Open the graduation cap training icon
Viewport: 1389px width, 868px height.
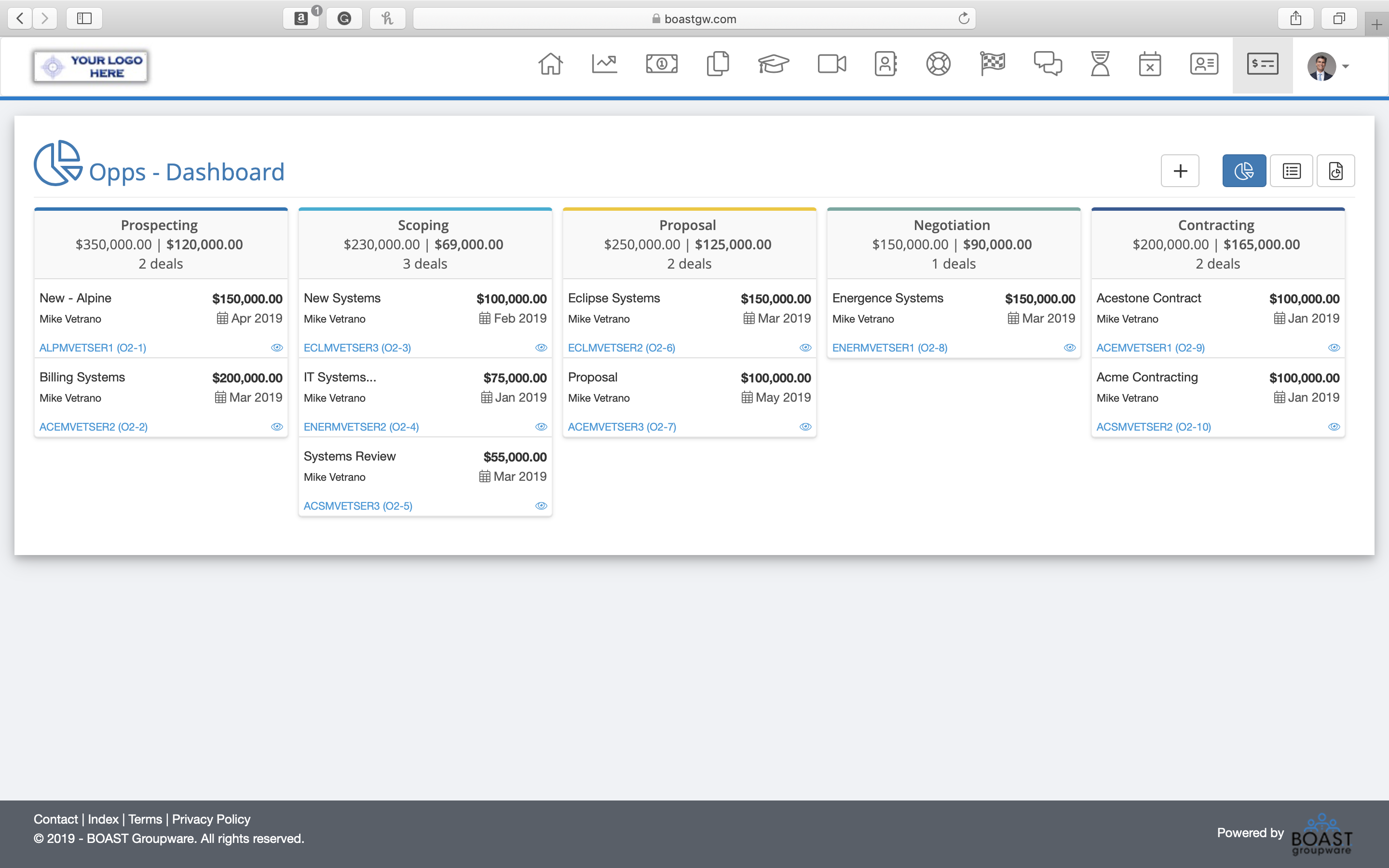773,64
